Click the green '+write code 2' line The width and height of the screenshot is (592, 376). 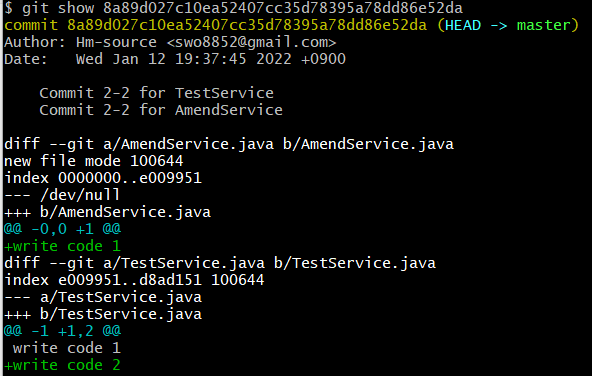62,365
